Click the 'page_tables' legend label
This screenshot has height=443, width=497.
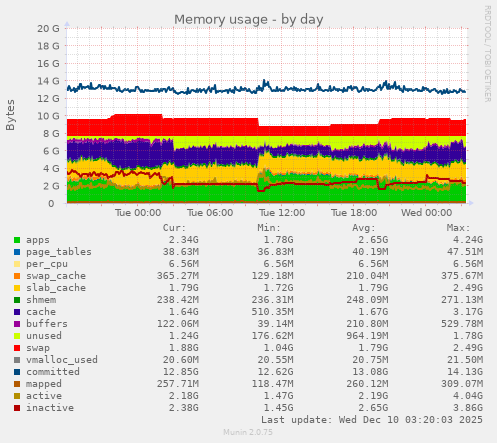tap(59, 252)
